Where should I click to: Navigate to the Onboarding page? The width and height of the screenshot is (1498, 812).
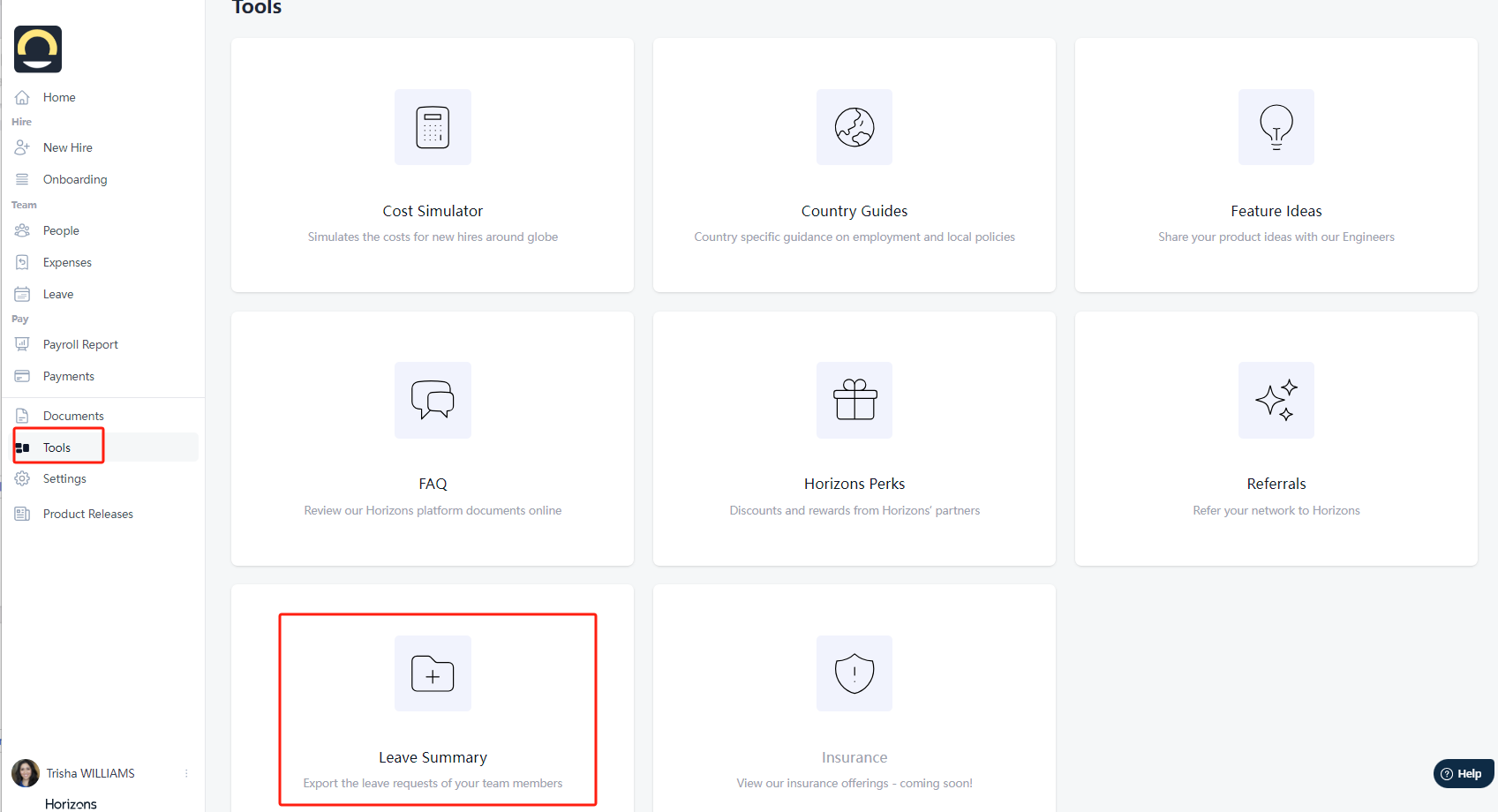coord(75,179)
